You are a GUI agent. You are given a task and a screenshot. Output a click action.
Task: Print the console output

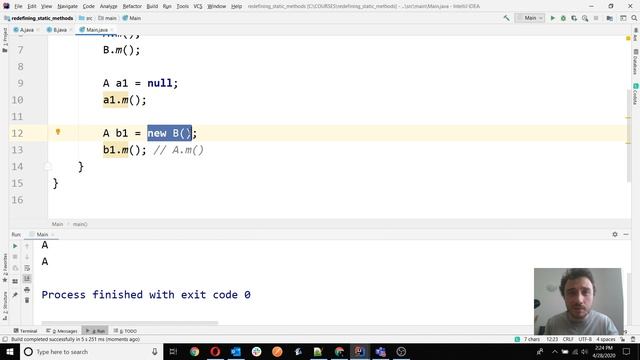[27, 289]
